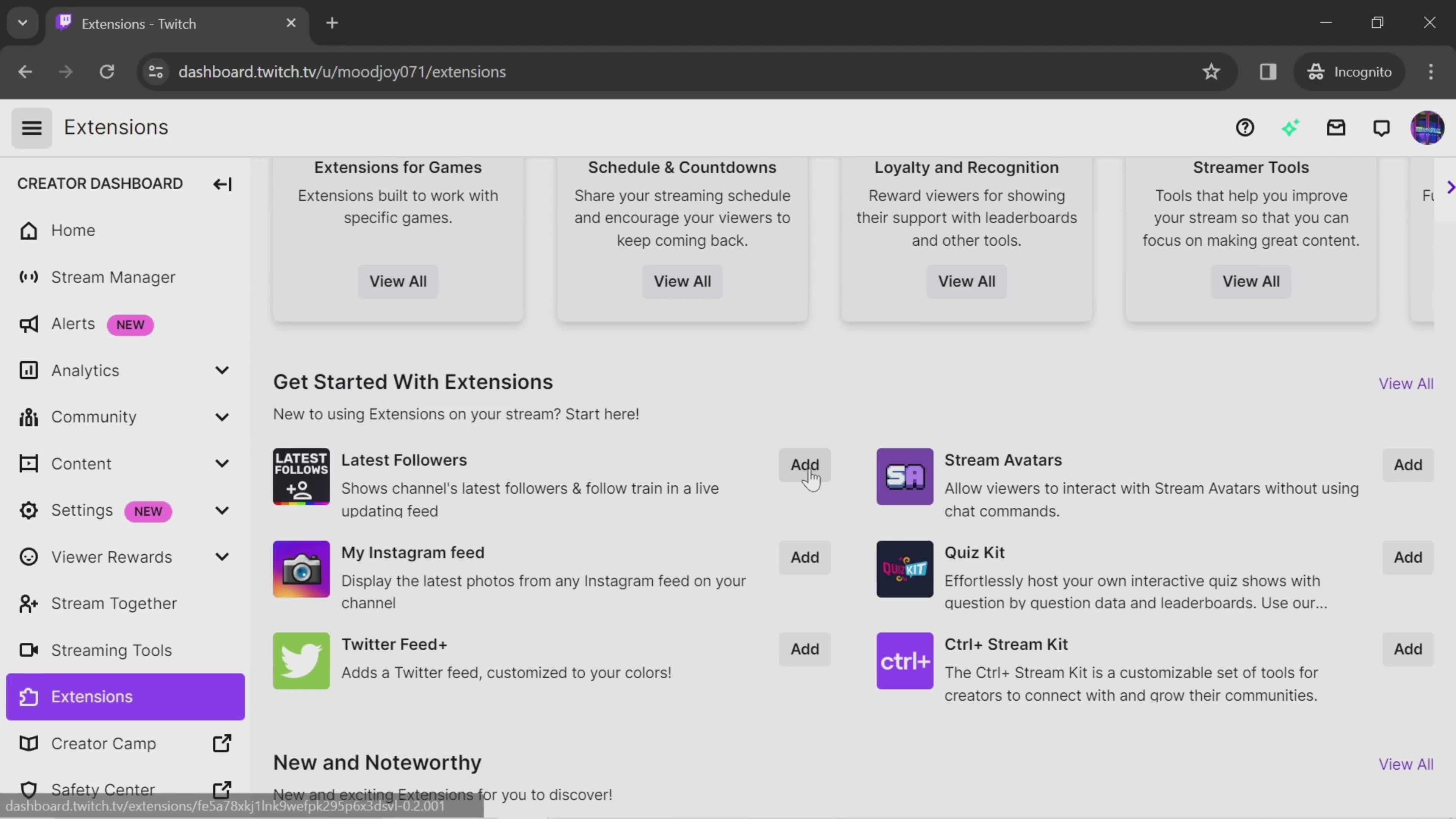Image resolution: width=1456 pixels, height=819 pixels.
Task: Add the My Instagram feed extension
Action: pyautogui.click(x=804, y=557)
